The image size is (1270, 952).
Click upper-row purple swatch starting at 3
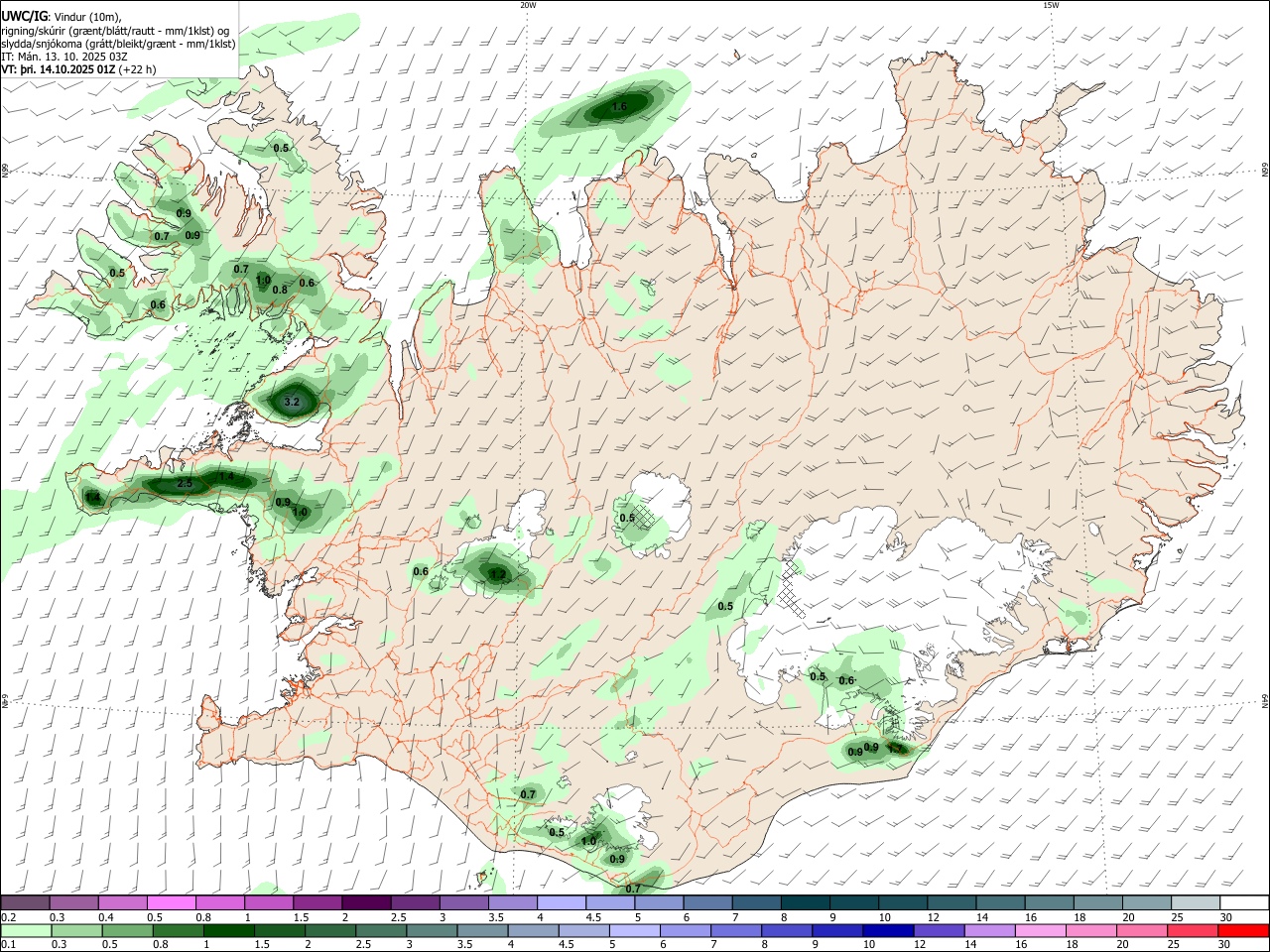[x=463, y=902]
